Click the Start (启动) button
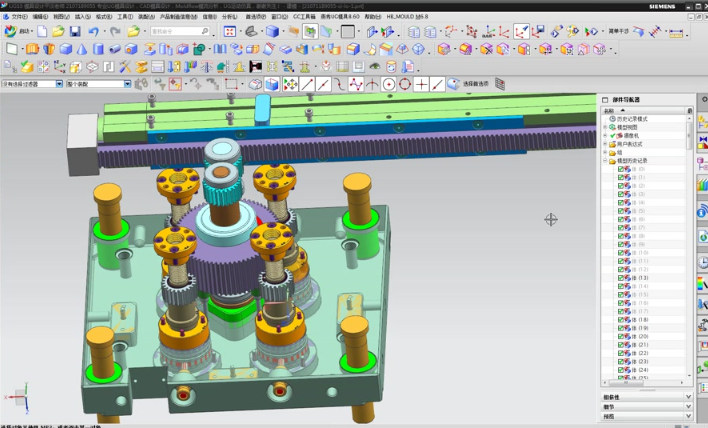This screenshot has width=708, height=428. 17,32
